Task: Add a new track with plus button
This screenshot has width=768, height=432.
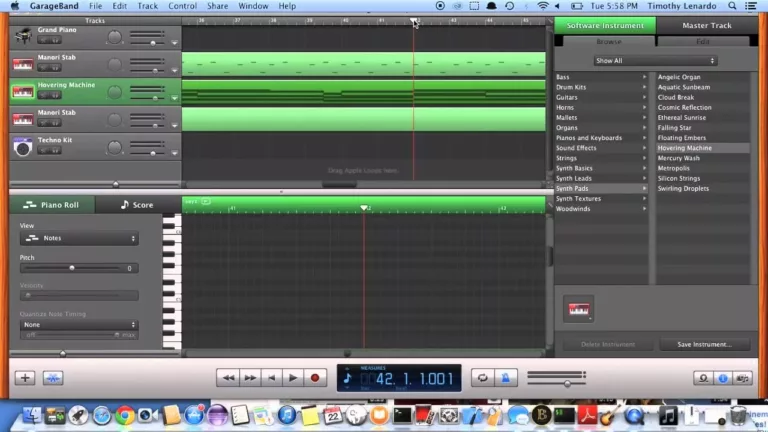Action: [24, 378]
